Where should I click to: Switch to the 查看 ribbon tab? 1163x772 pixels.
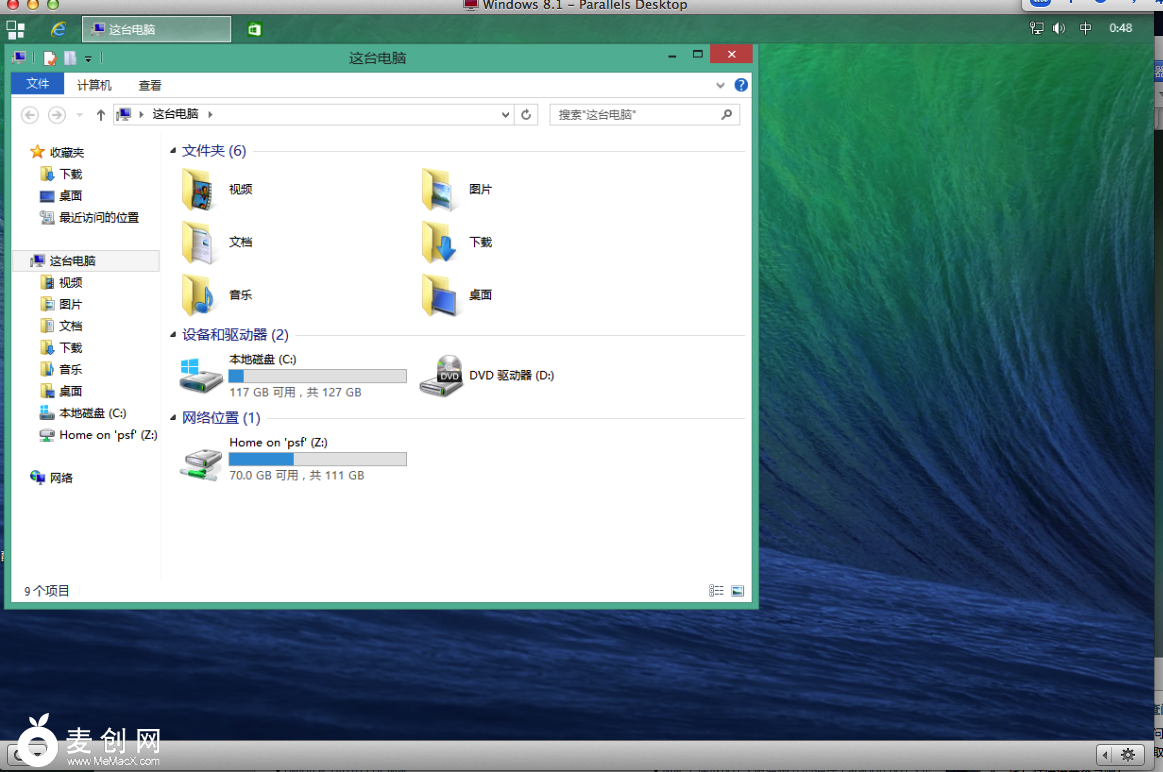tap(150, 85)
